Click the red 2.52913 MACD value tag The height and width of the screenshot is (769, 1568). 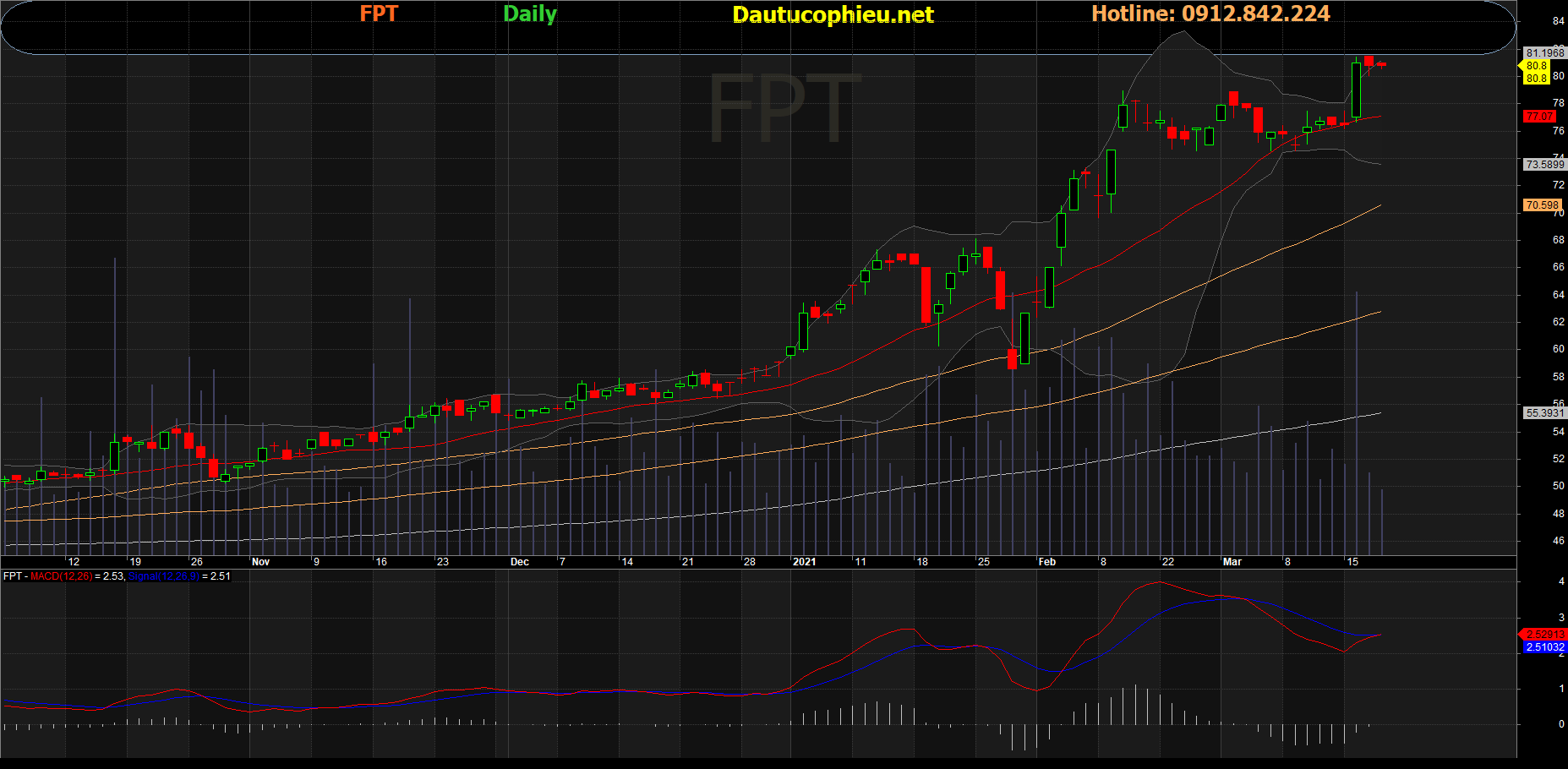click(1545, 634)
